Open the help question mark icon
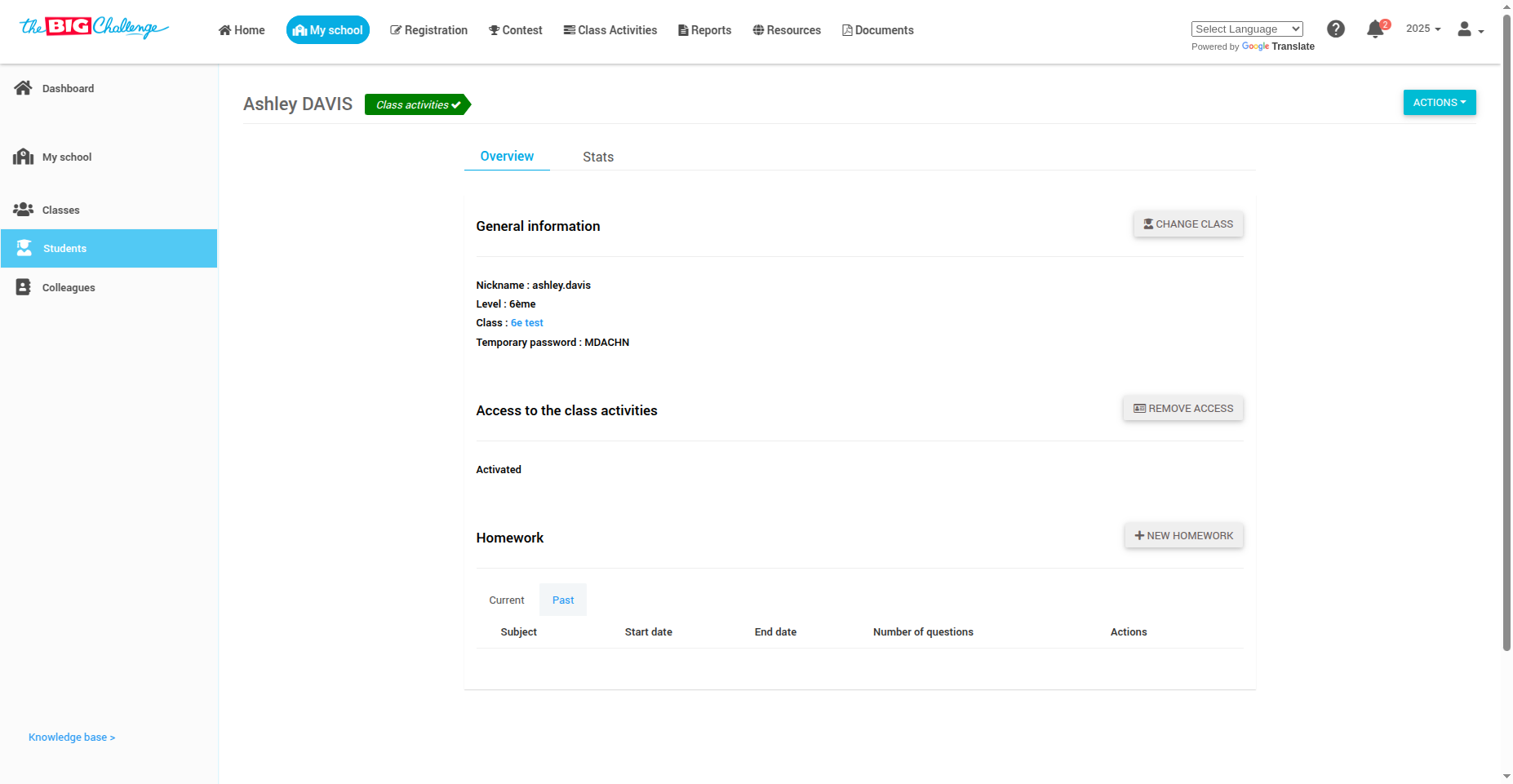The width and height of the screenshot is (1513, 784). (x=1336, y=29)
